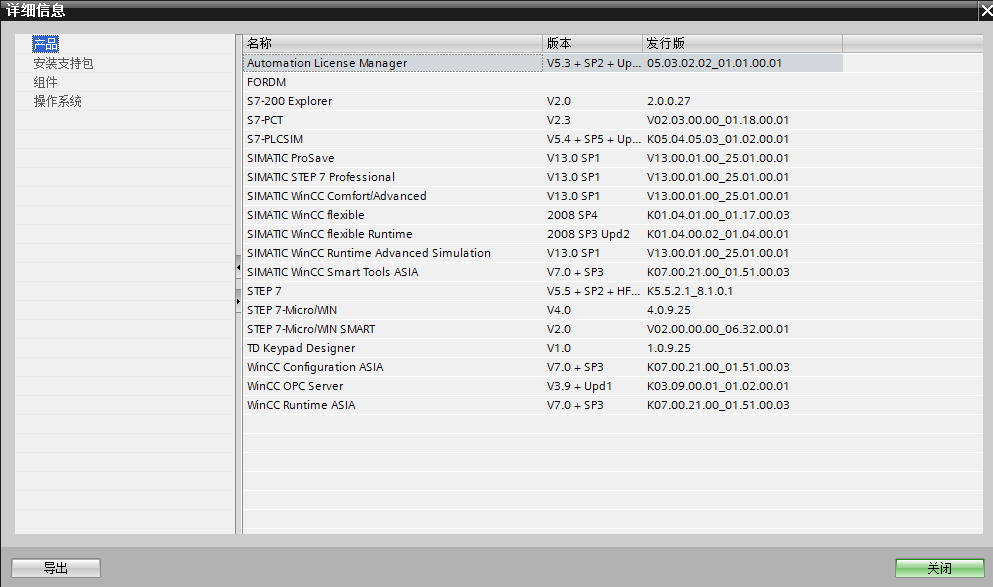This screenshot has width=993, height=587.
Task: Click release V02.00.00.00_06.32.00.01
Action: [x=718, y=329]
